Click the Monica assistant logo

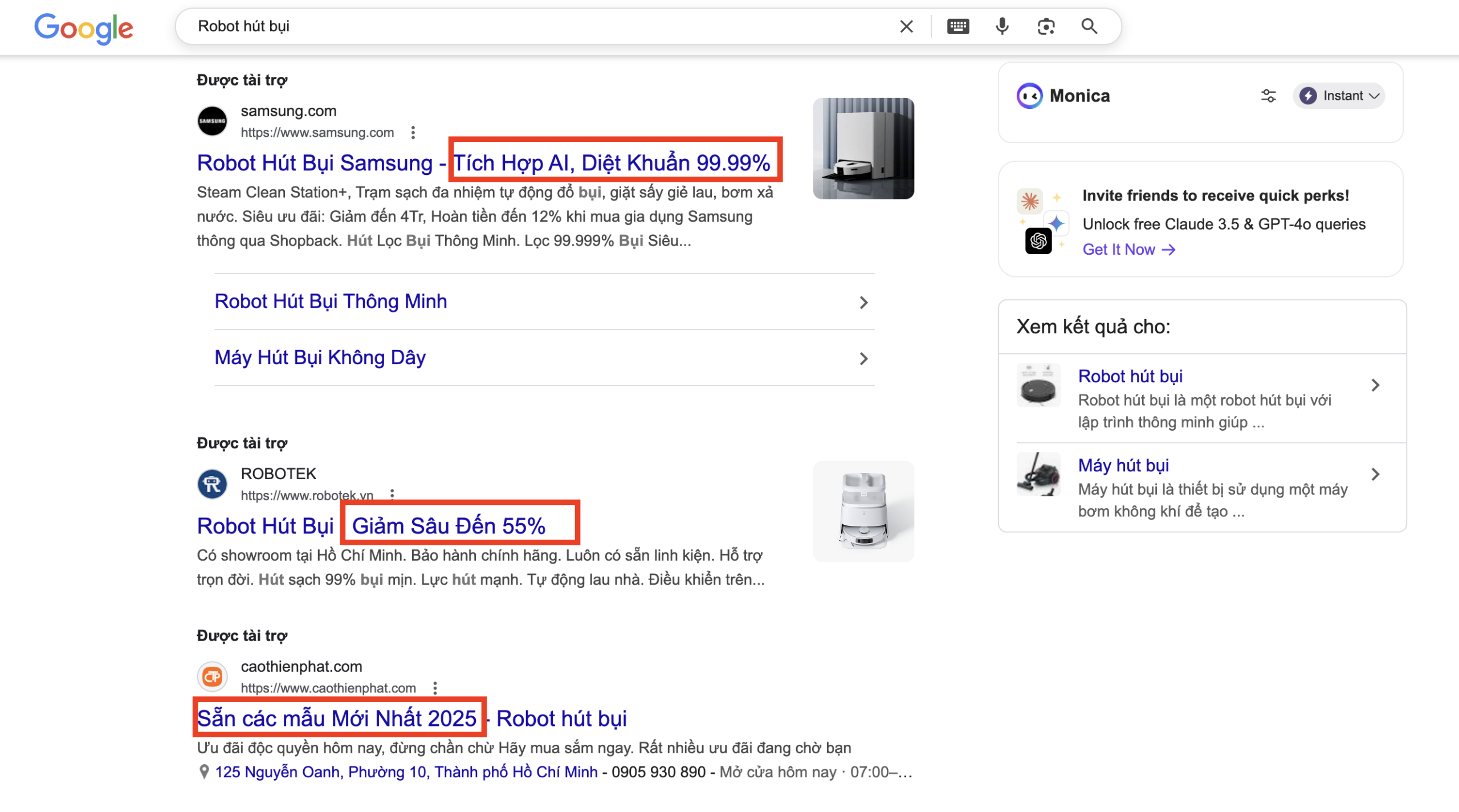coord(1029,96)
